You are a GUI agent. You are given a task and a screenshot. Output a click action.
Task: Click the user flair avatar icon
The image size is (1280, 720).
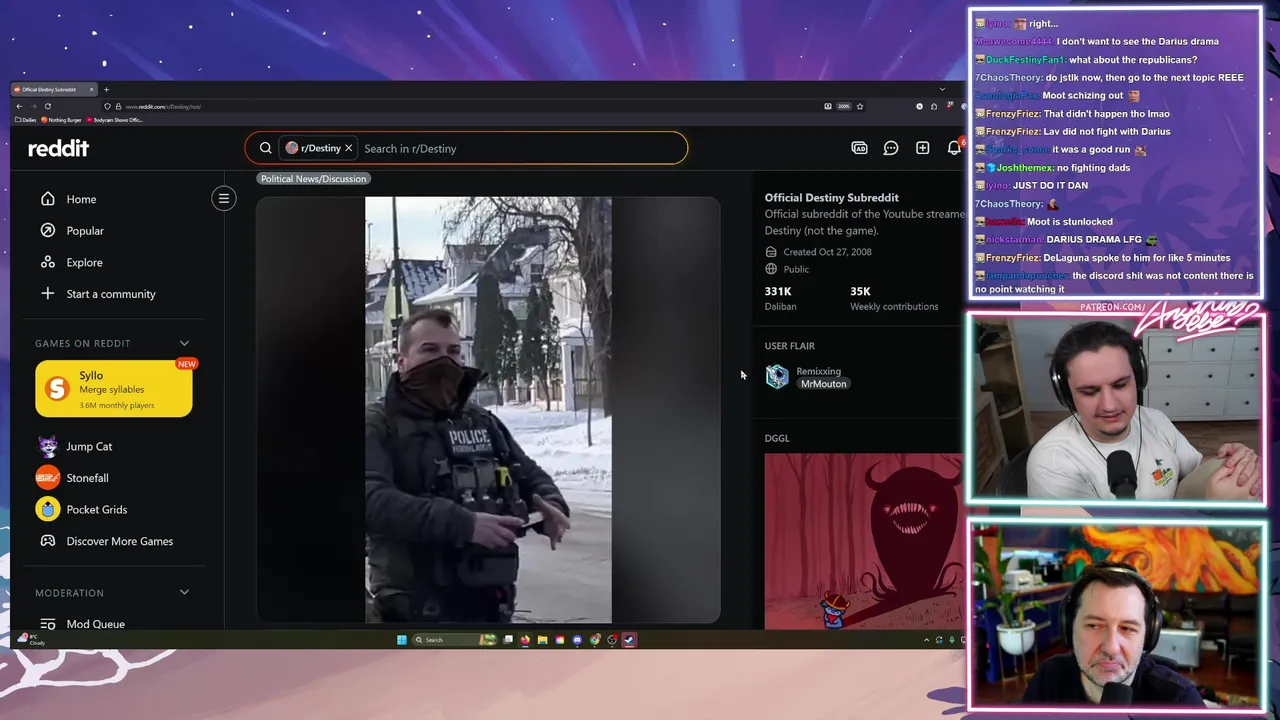[x=777, y=376]
